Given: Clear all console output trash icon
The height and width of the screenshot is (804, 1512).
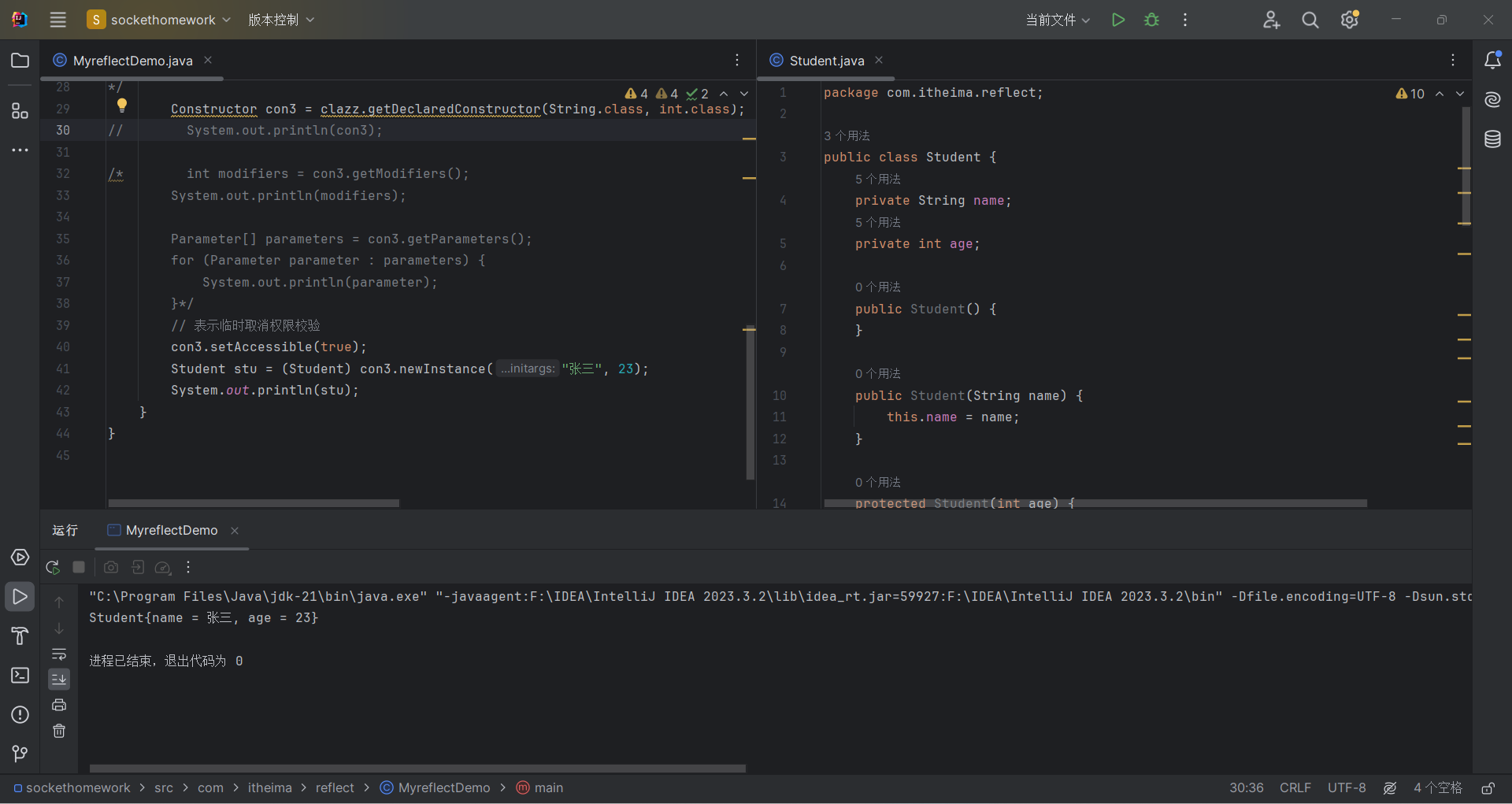Looking at the screenshot, I should [59, 731].
